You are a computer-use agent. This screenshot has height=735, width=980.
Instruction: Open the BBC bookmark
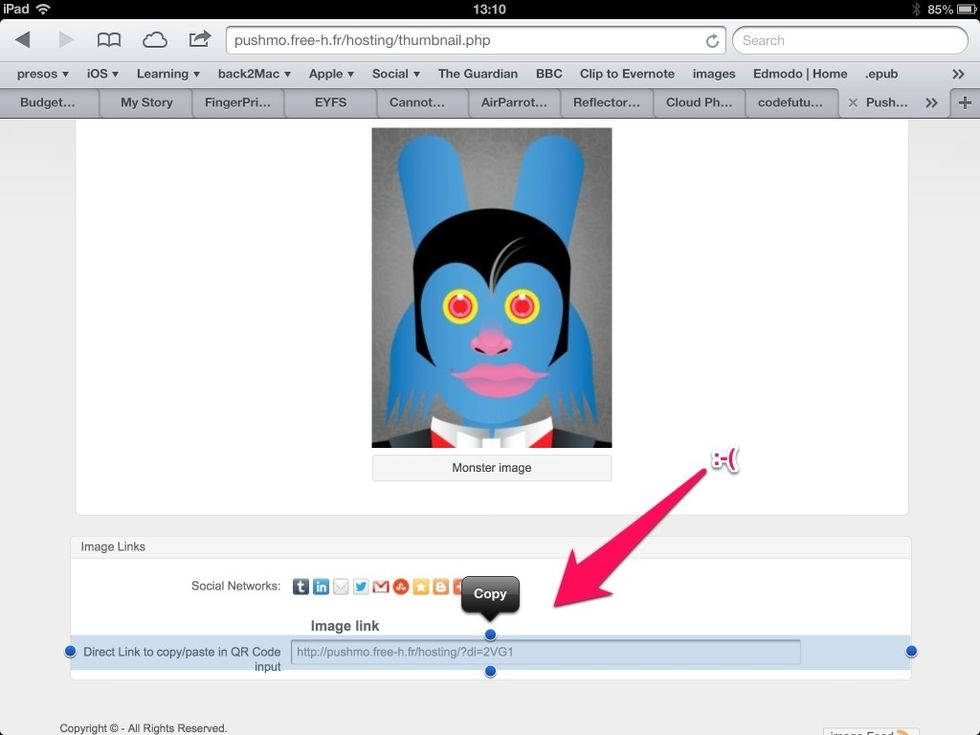coord(549,74)
